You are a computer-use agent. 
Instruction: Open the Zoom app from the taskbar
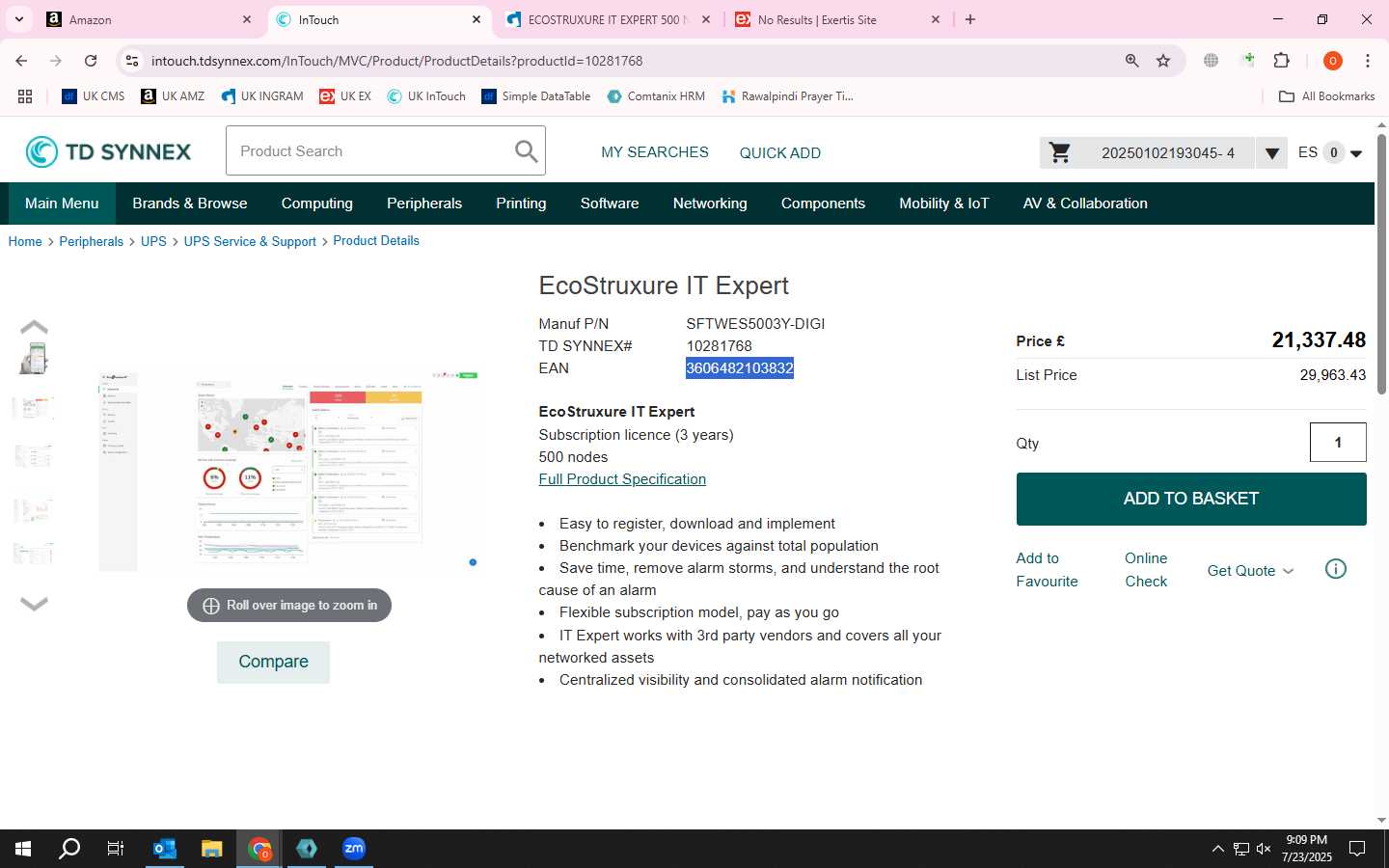pyautogui.click(x=354, y=849)
